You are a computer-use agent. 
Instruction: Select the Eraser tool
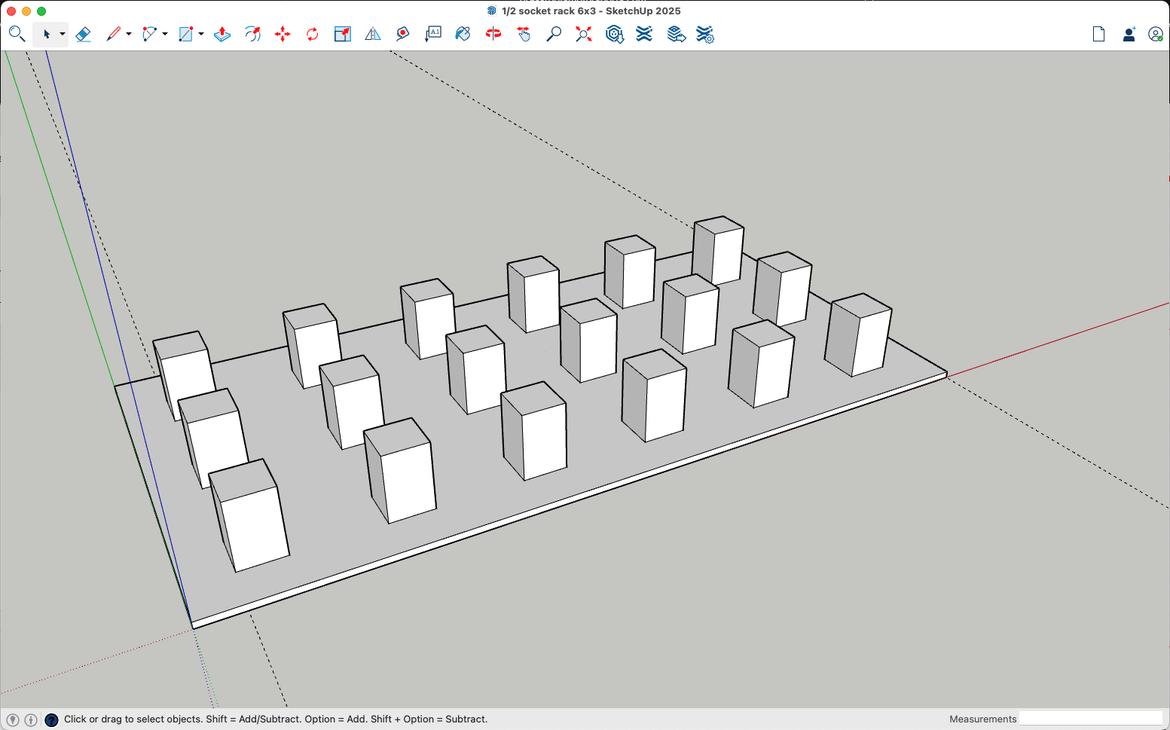pyautogui.click(x=83, y=34)
